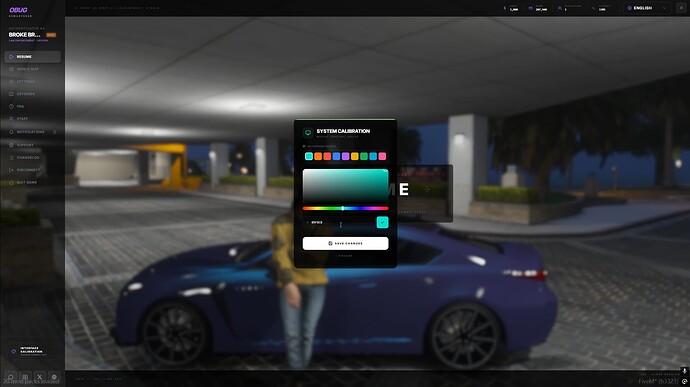Open the FAQ menu entry
The image size is (690, 387).
[x=33, y=106]
